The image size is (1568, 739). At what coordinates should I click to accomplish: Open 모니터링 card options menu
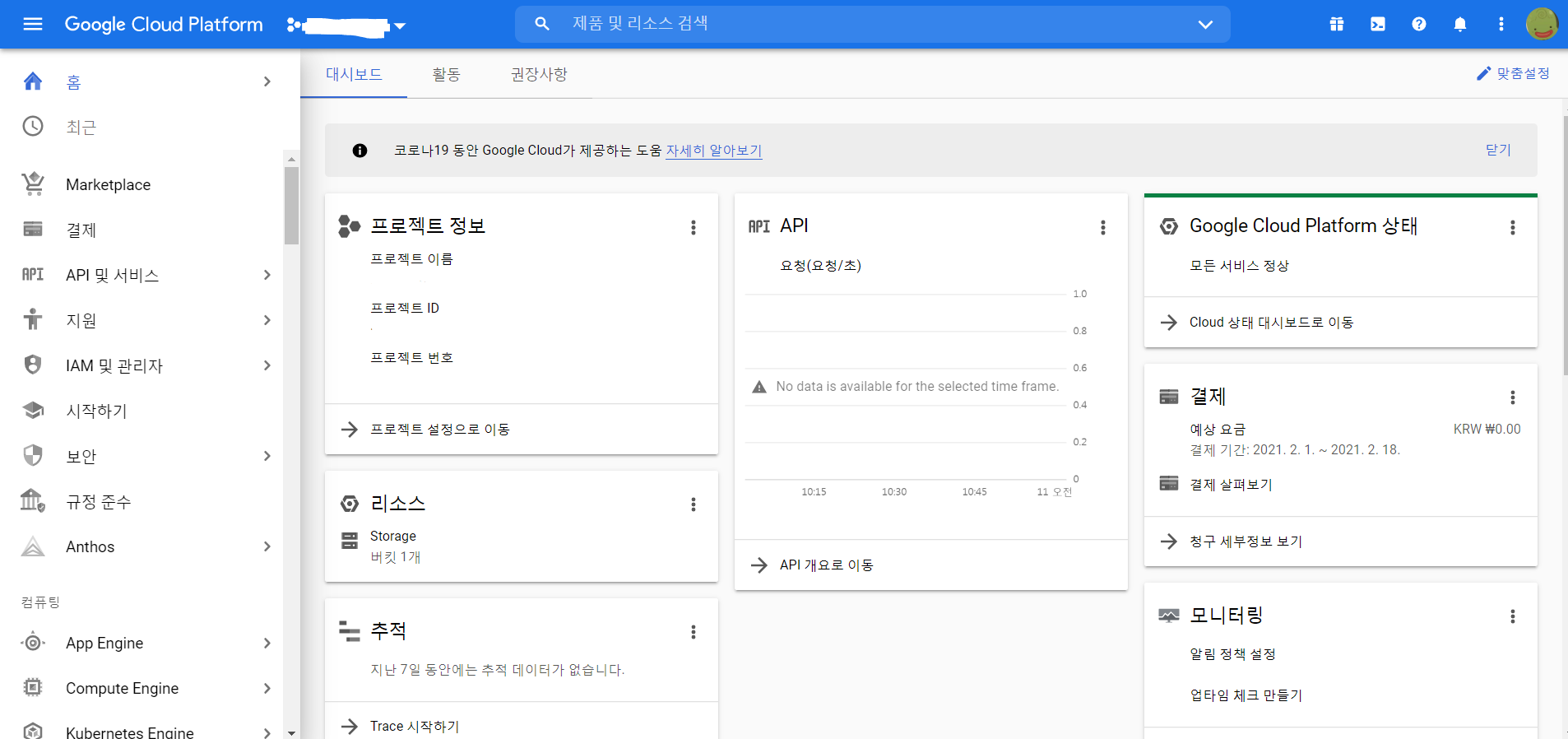(1513, 616)
